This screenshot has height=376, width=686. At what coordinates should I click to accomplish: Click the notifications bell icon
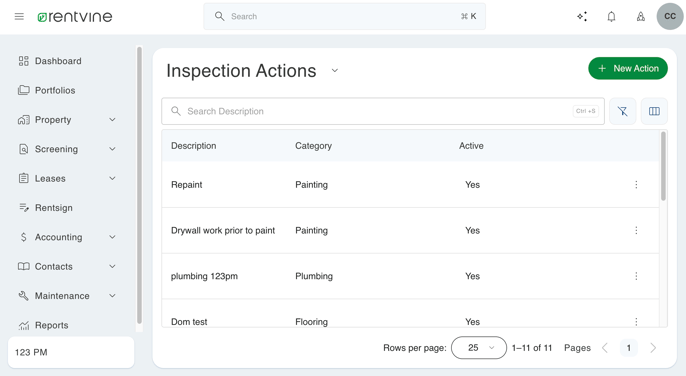pos(611,17)
